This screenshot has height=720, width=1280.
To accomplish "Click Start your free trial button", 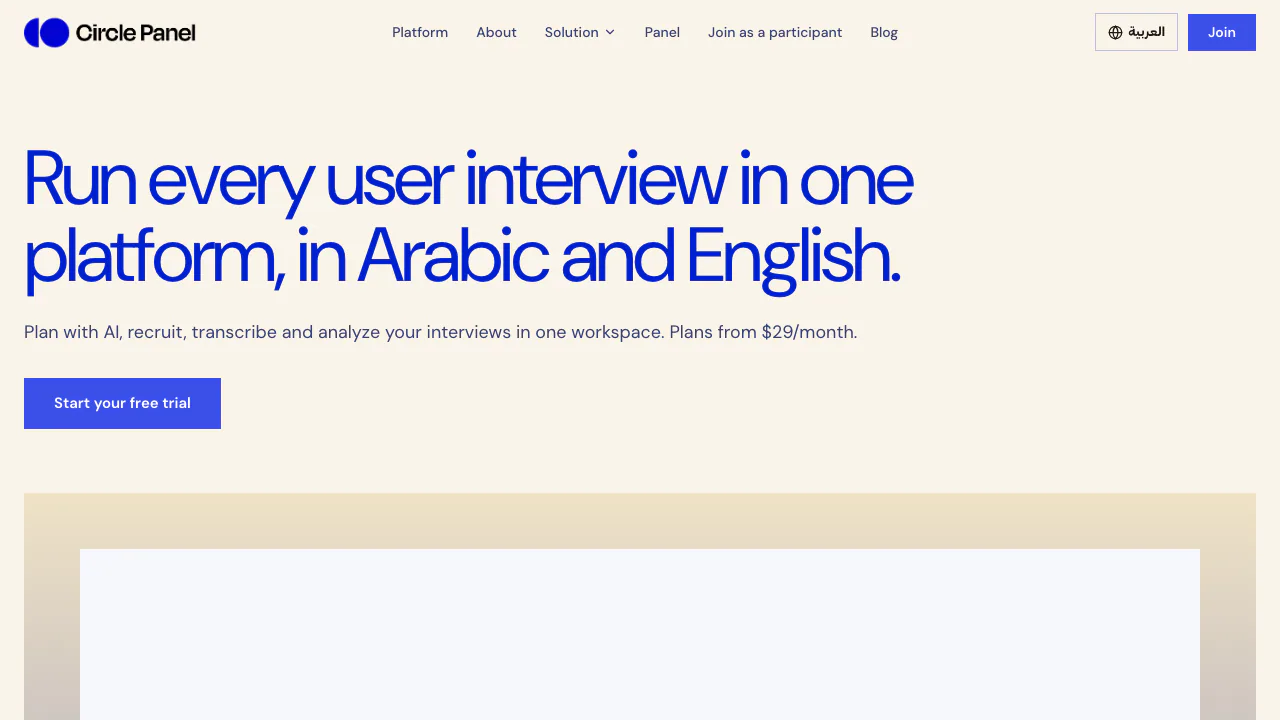I will 122,403.
